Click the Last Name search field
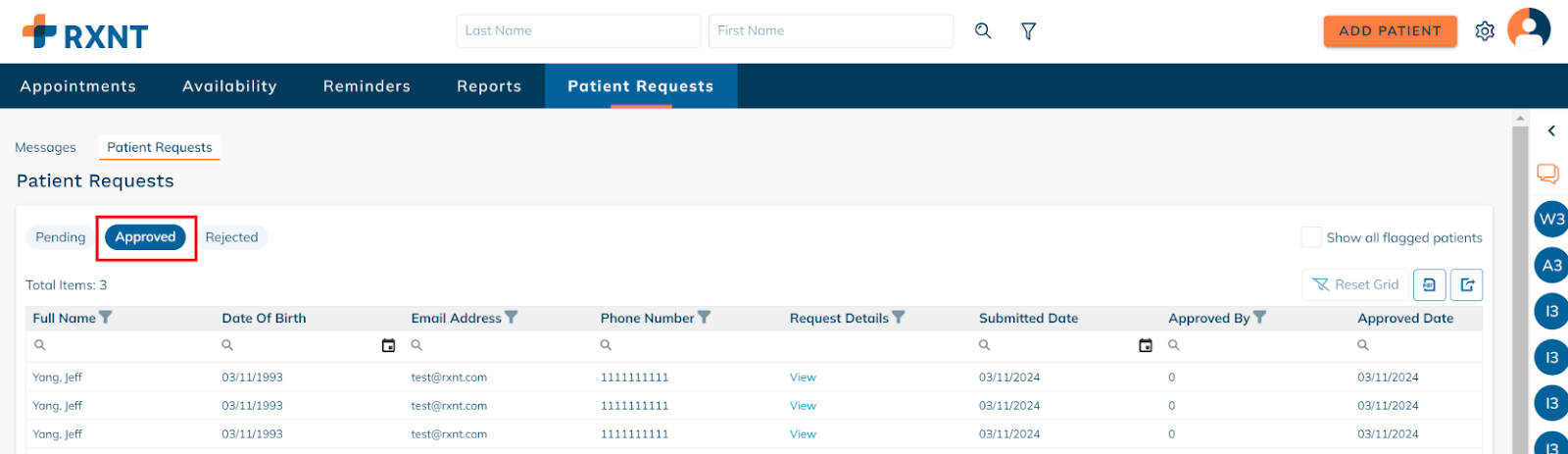 click(578, 30)
